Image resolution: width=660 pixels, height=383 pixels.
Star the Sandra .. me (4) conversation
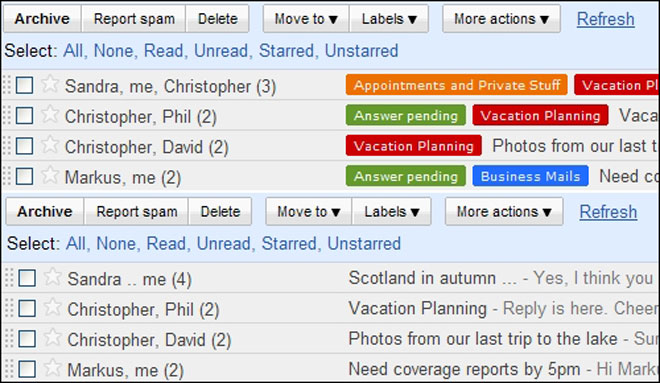click(x=52, y=277)
